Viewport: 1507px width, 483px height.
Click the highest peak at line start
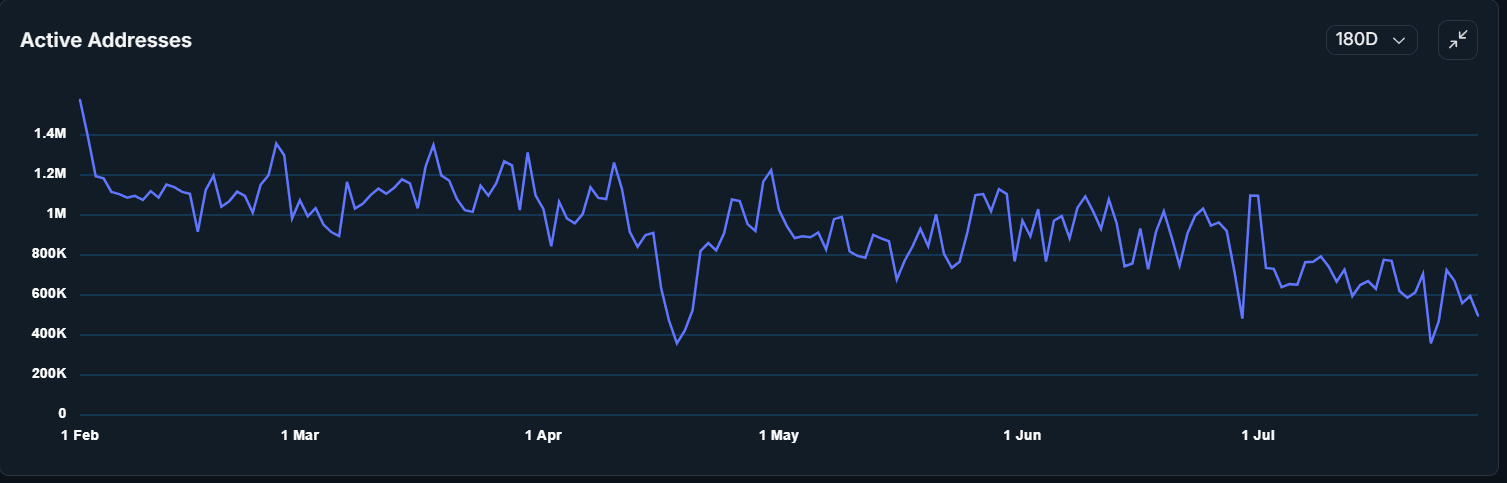coord(80,100)
